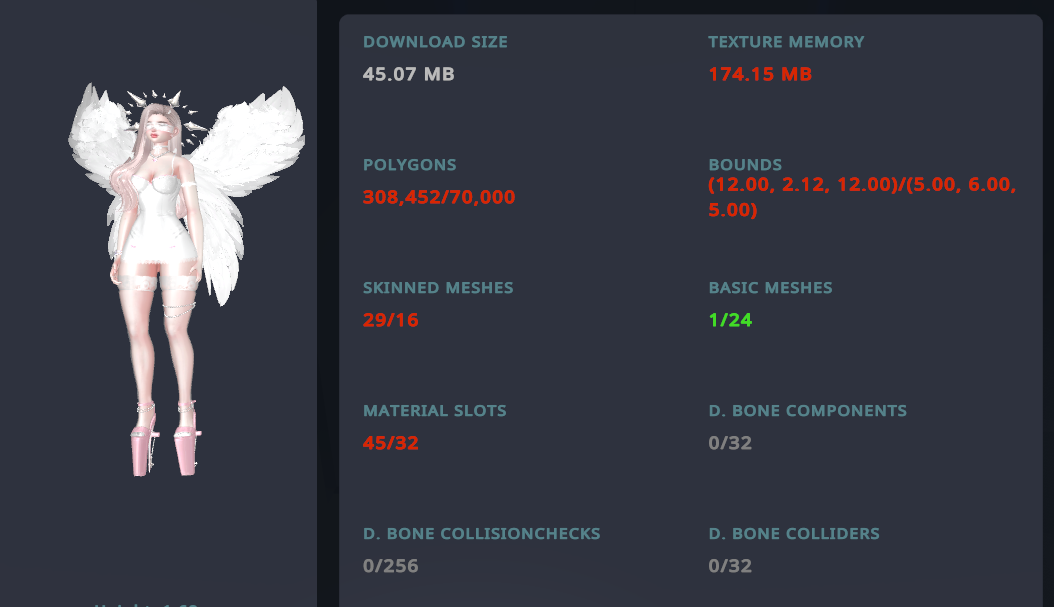Click the 174.15 MB texture memory value
Screen dimensions: 1054x607
(x=760, y=74)
